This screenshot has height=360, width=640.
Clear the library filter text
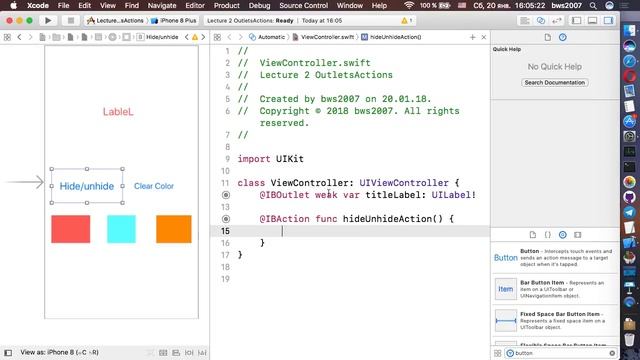[x=612, y=353]
